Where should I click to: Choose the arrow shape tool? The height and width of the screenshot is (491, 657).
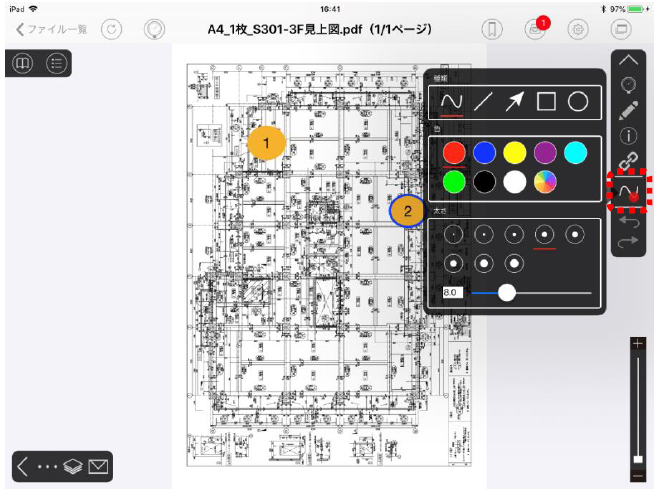click(515, 100)
